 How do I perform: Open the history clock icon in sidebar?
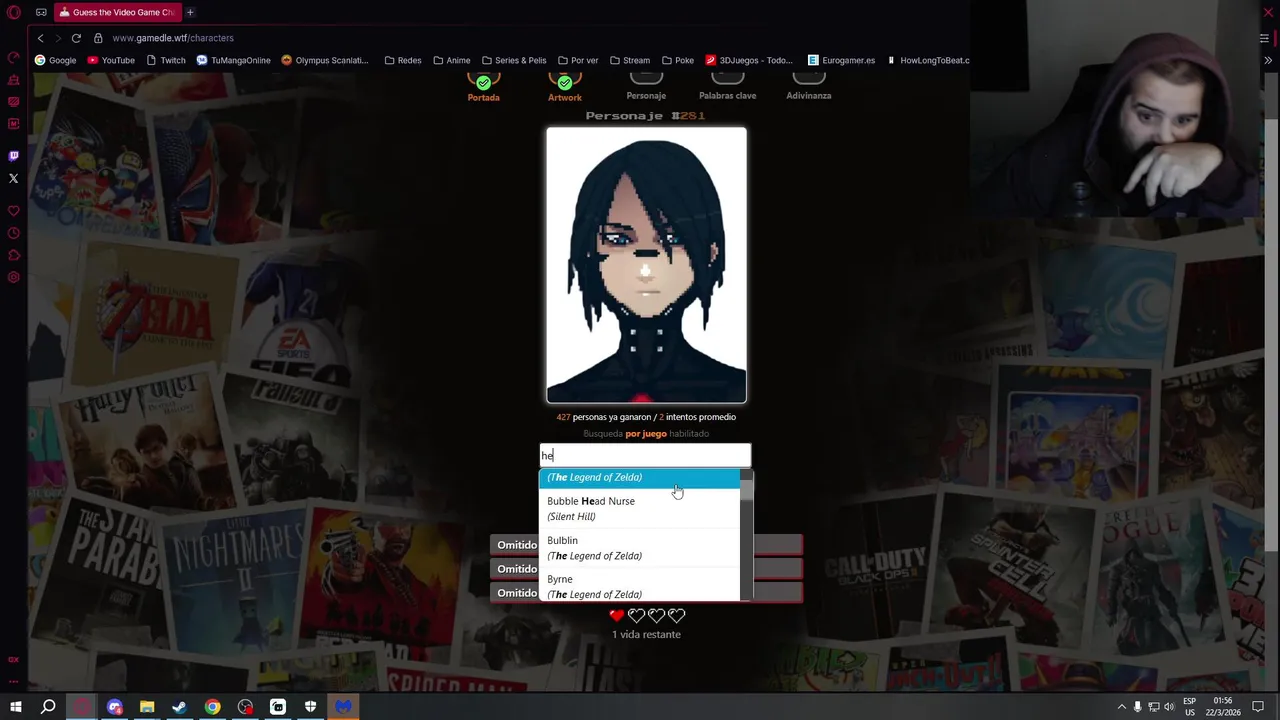13,234
